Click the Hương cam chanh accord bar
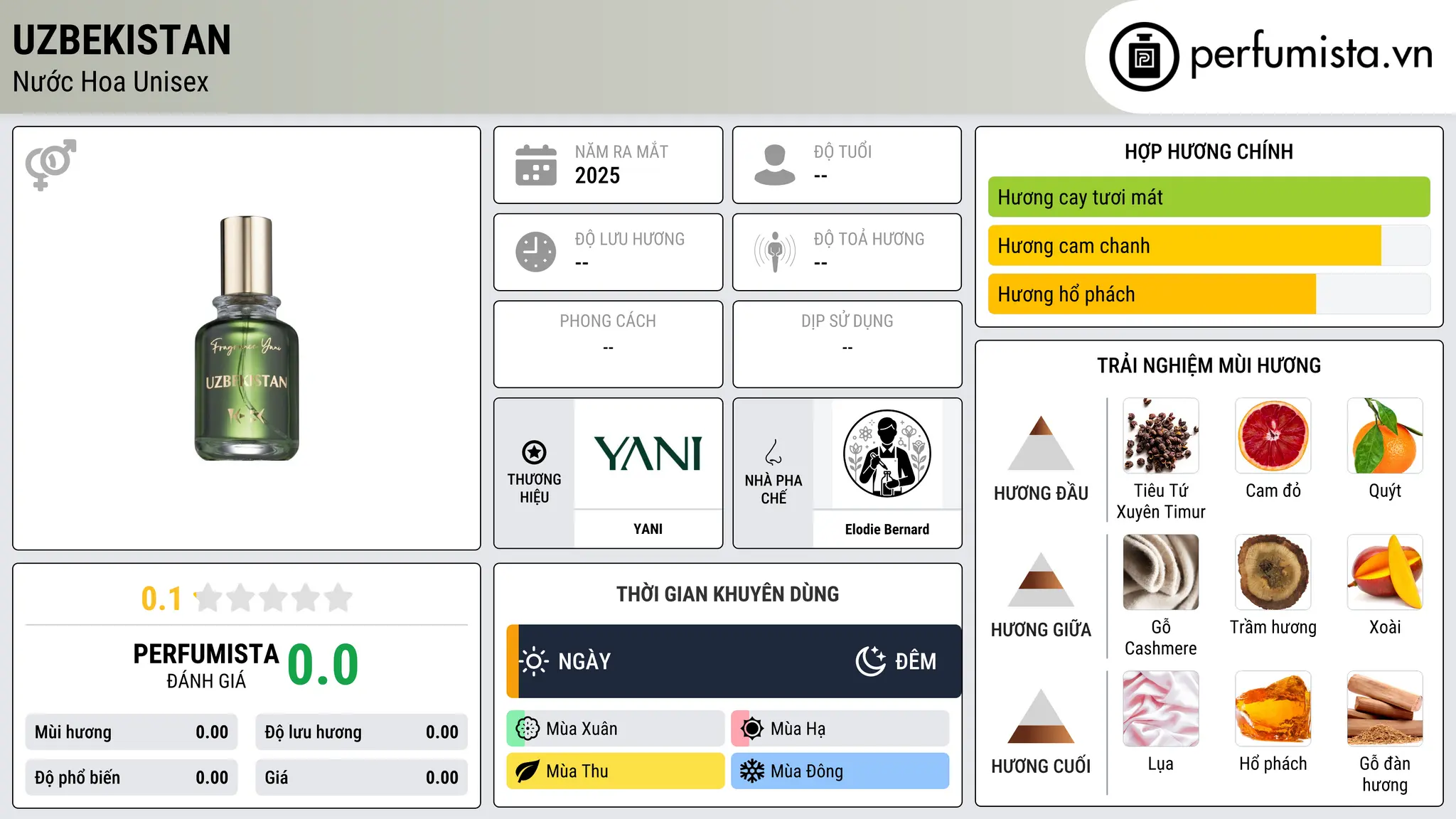The width and height of the screenshot is (1456, 819). [x=1209, y=245]
